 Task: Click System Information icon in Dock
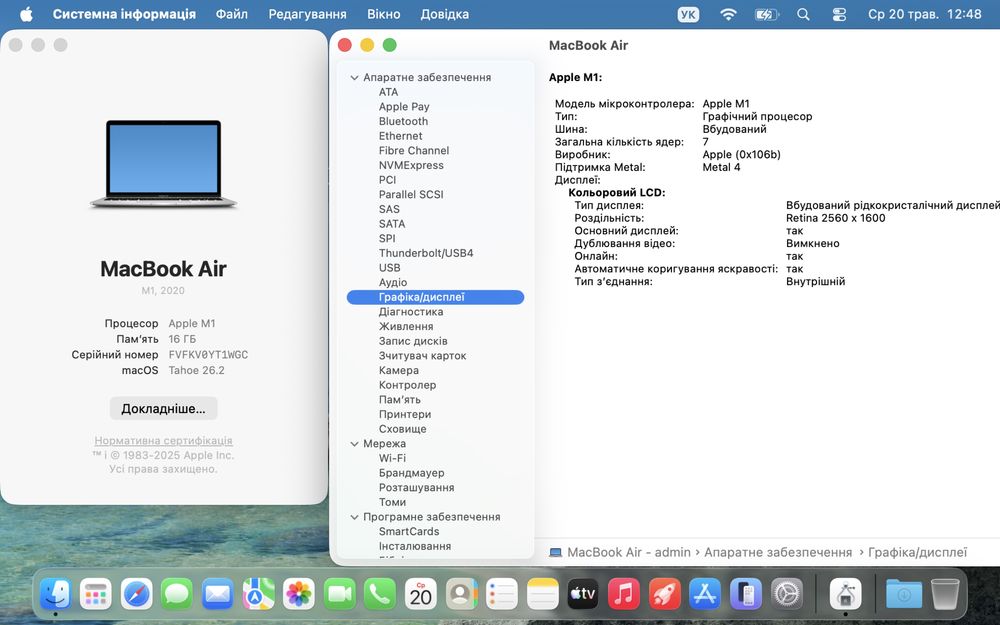pyautogui.click(x=846, y=594)
